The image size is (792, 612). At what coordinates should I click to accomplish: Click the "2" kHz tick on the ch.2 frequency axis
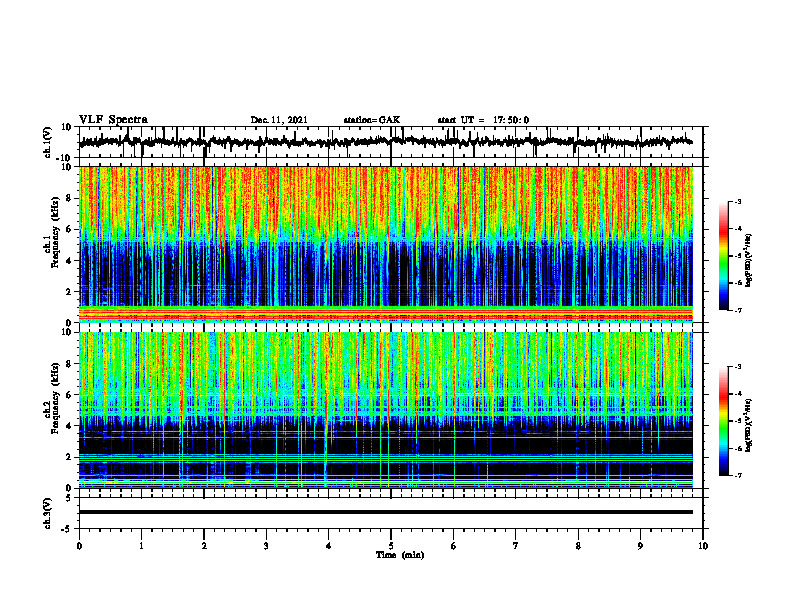tap(70, 457)
